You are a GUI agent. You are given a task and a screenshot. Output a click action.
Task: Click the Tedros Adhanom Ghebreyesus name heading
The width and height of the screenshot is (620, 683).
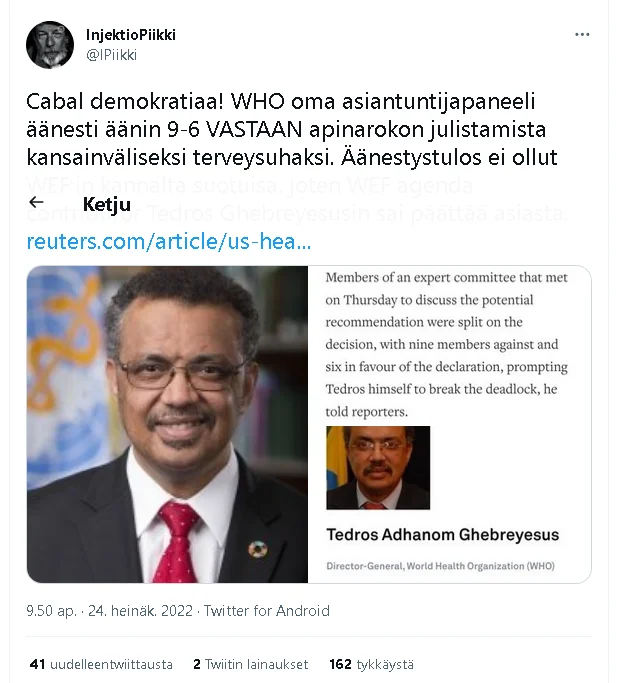(443, 534)
